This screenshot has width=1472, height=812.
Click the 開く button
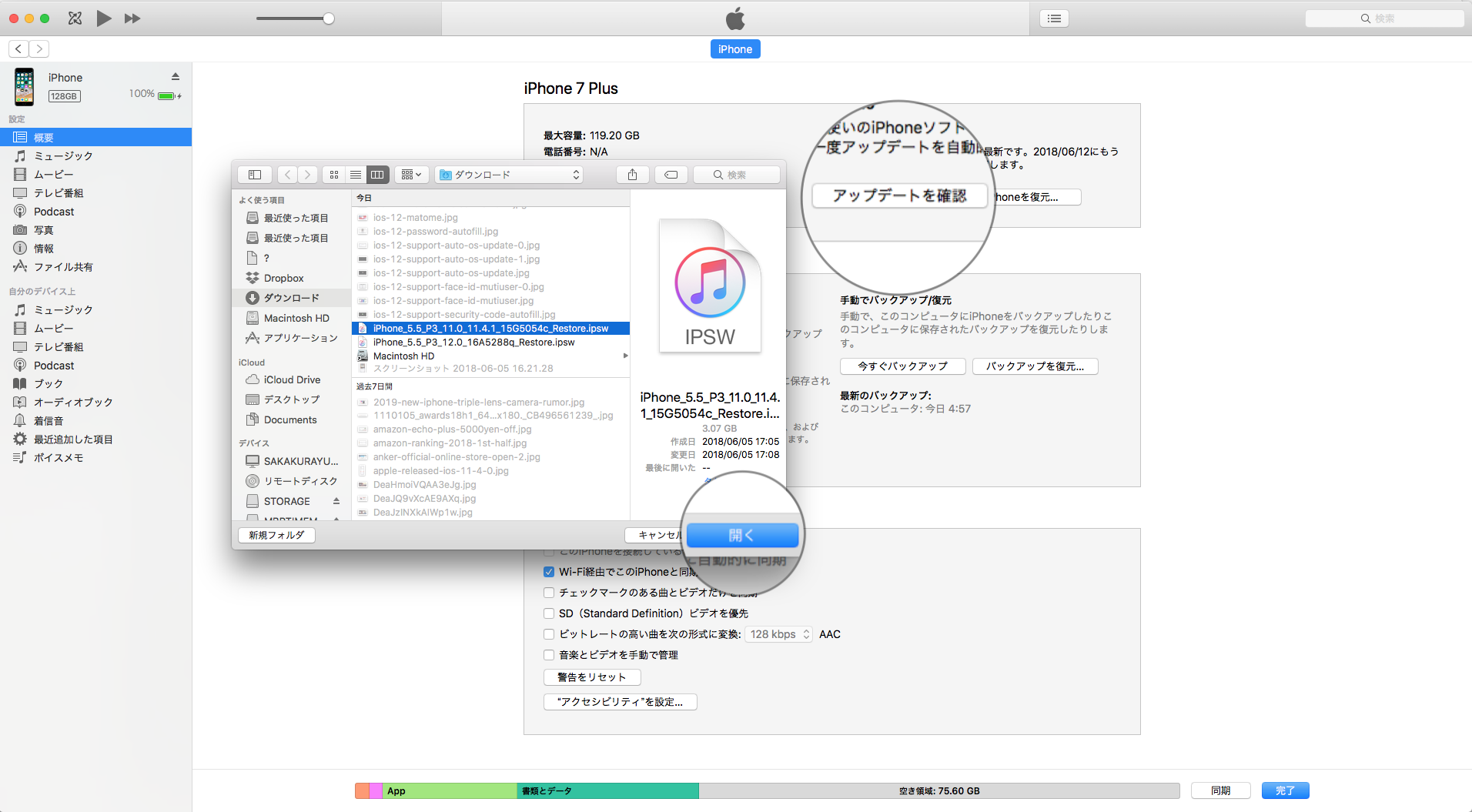(x=742, y=535)
